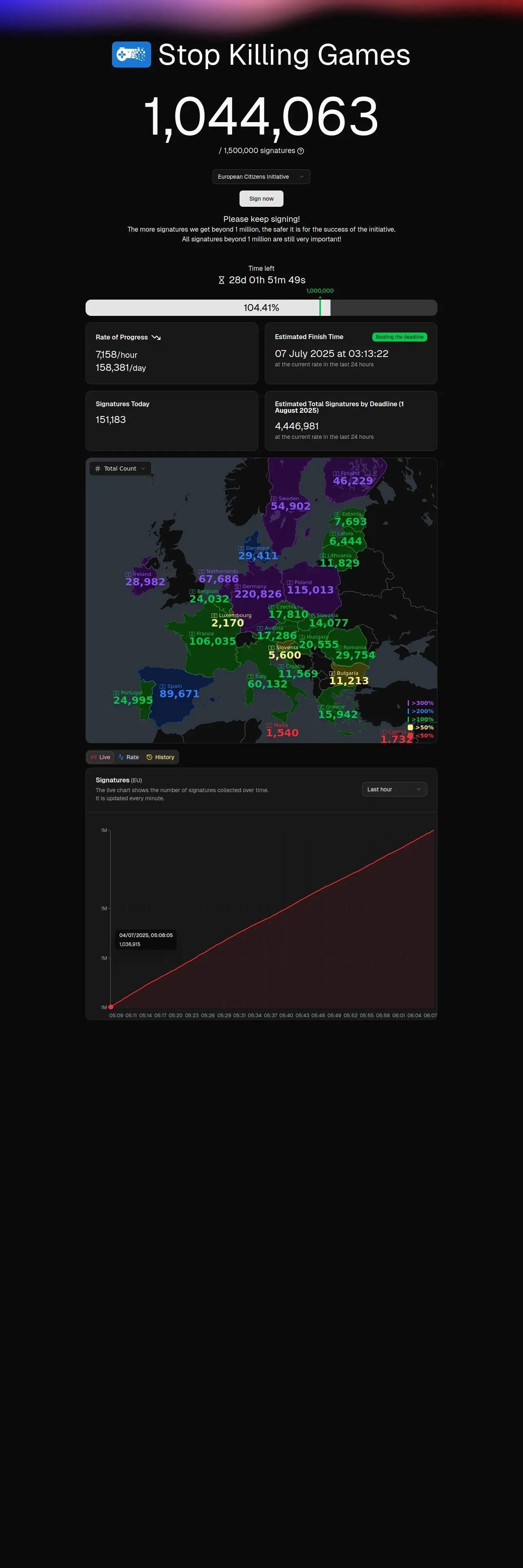523x1568 pixels.
Task: Click the 1,044,063 total signature count
Action: [x=261, y=116]
